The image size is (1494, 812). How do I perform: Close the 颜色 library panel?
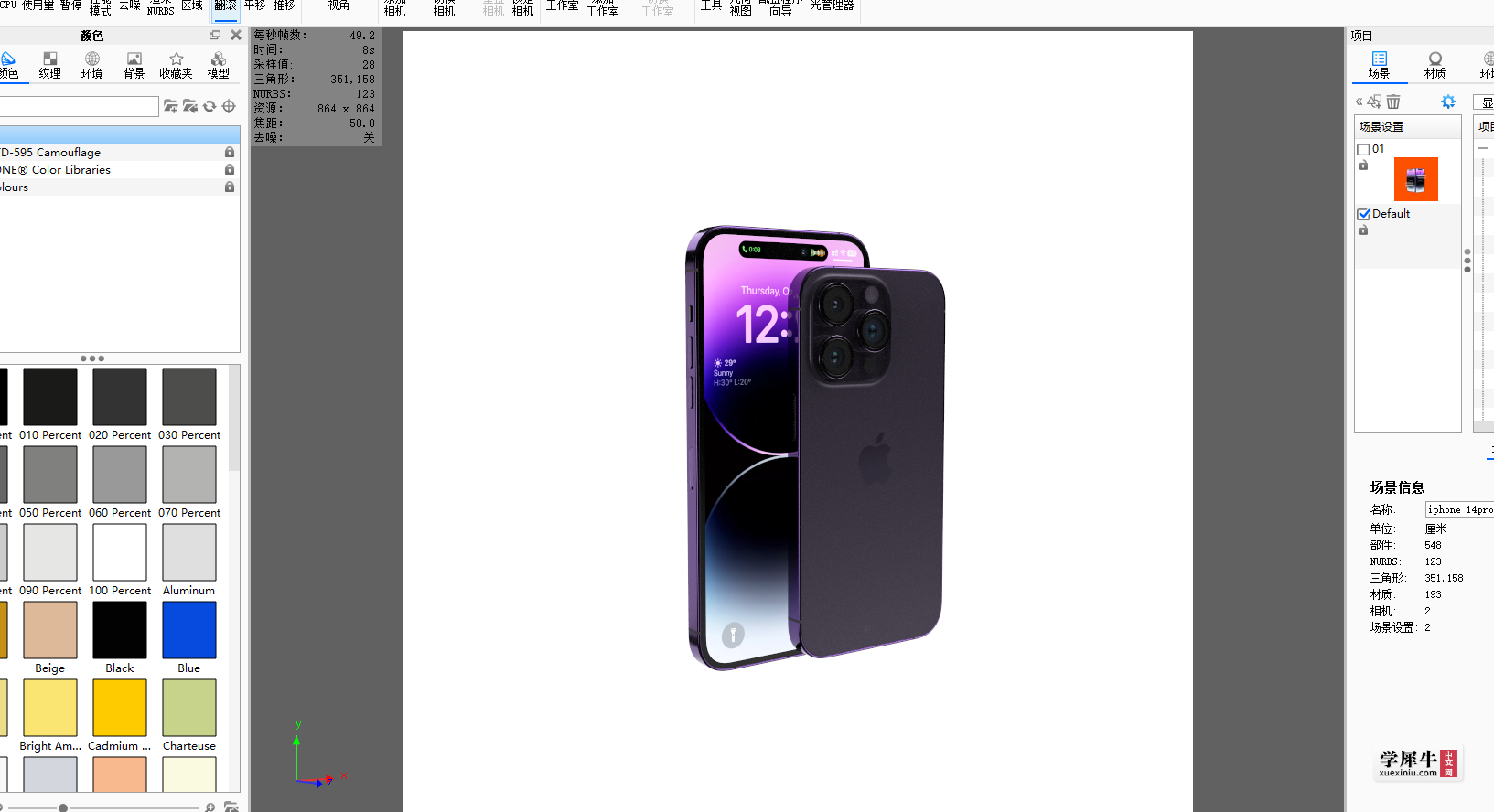click(236, 35)
